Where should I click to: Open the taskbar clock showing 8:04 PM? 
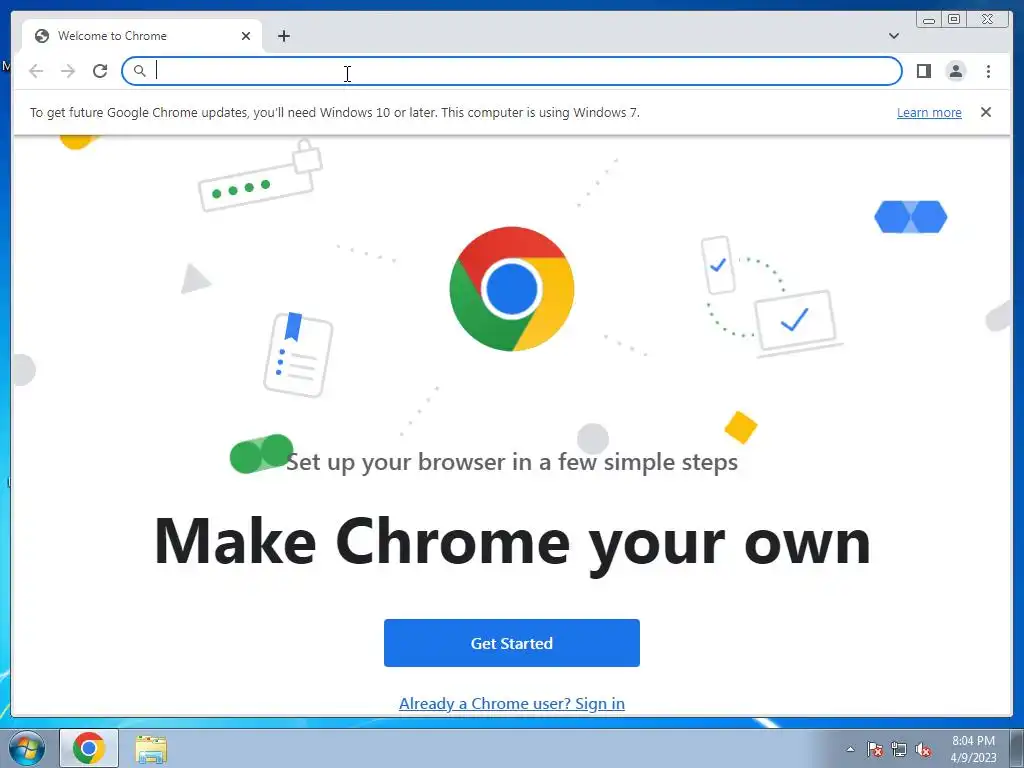pyautogui.click(x=973, y=749)
